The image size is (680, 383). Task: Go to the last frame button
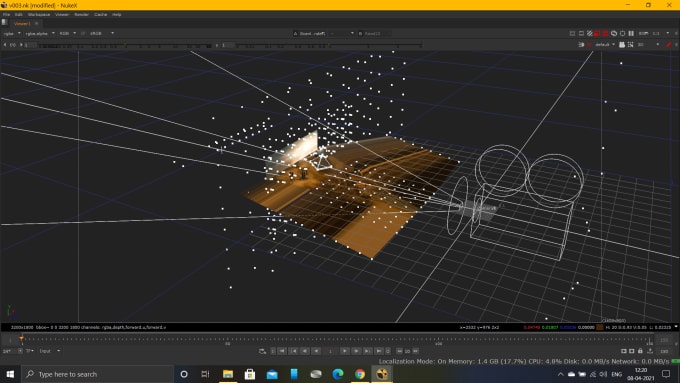tap(379, 351)
